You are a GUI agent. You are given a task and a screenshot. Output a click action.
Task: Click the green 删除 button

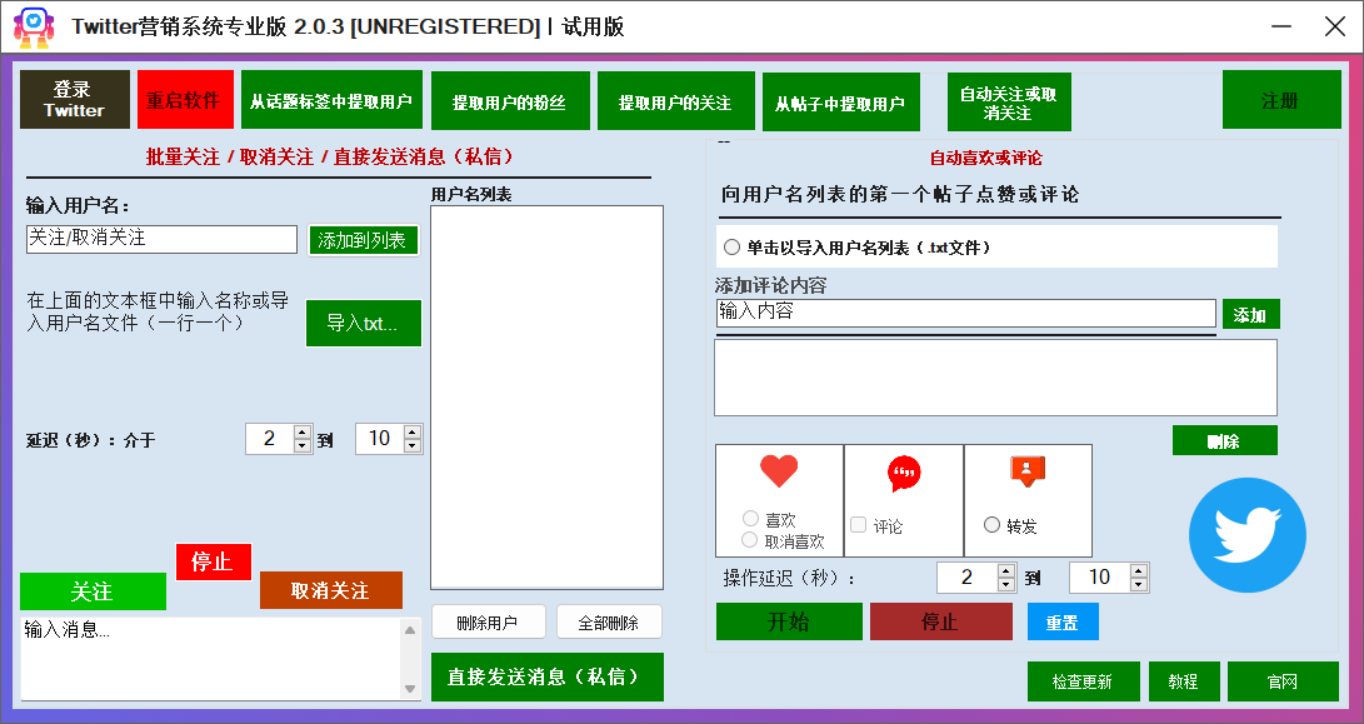click(x=1225, y=440)
